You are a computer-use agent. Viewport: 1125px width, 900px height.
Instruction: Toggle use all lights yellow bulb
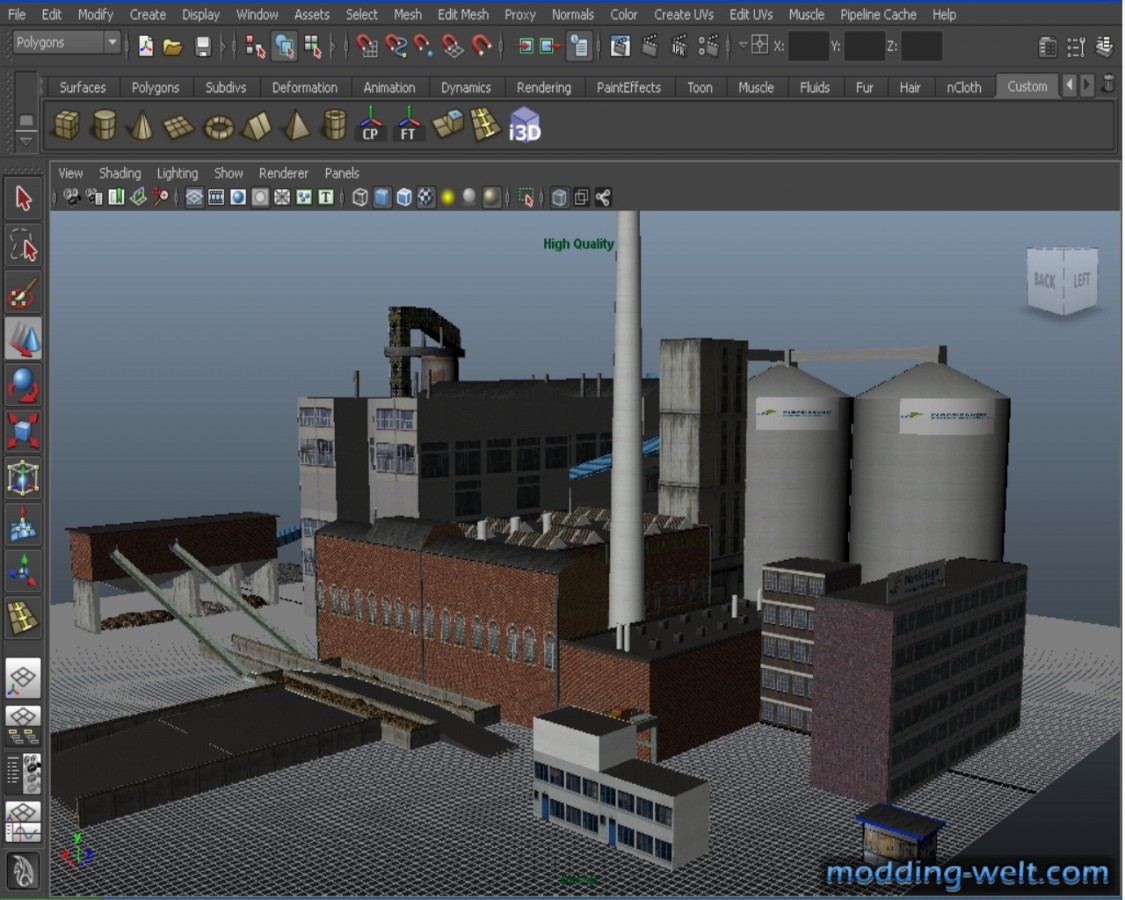tap(448, 197)
